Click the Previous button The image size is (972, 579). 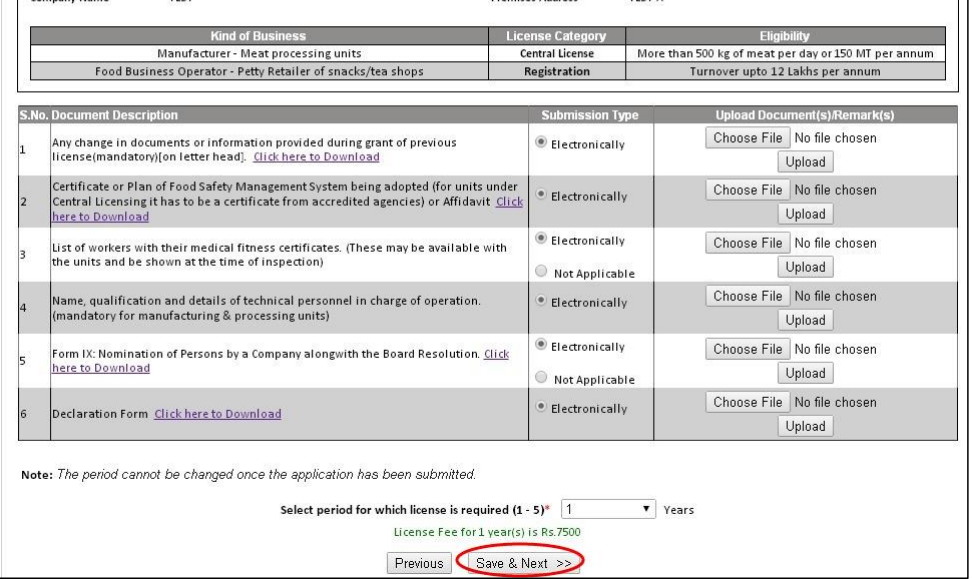click(418, 563)
